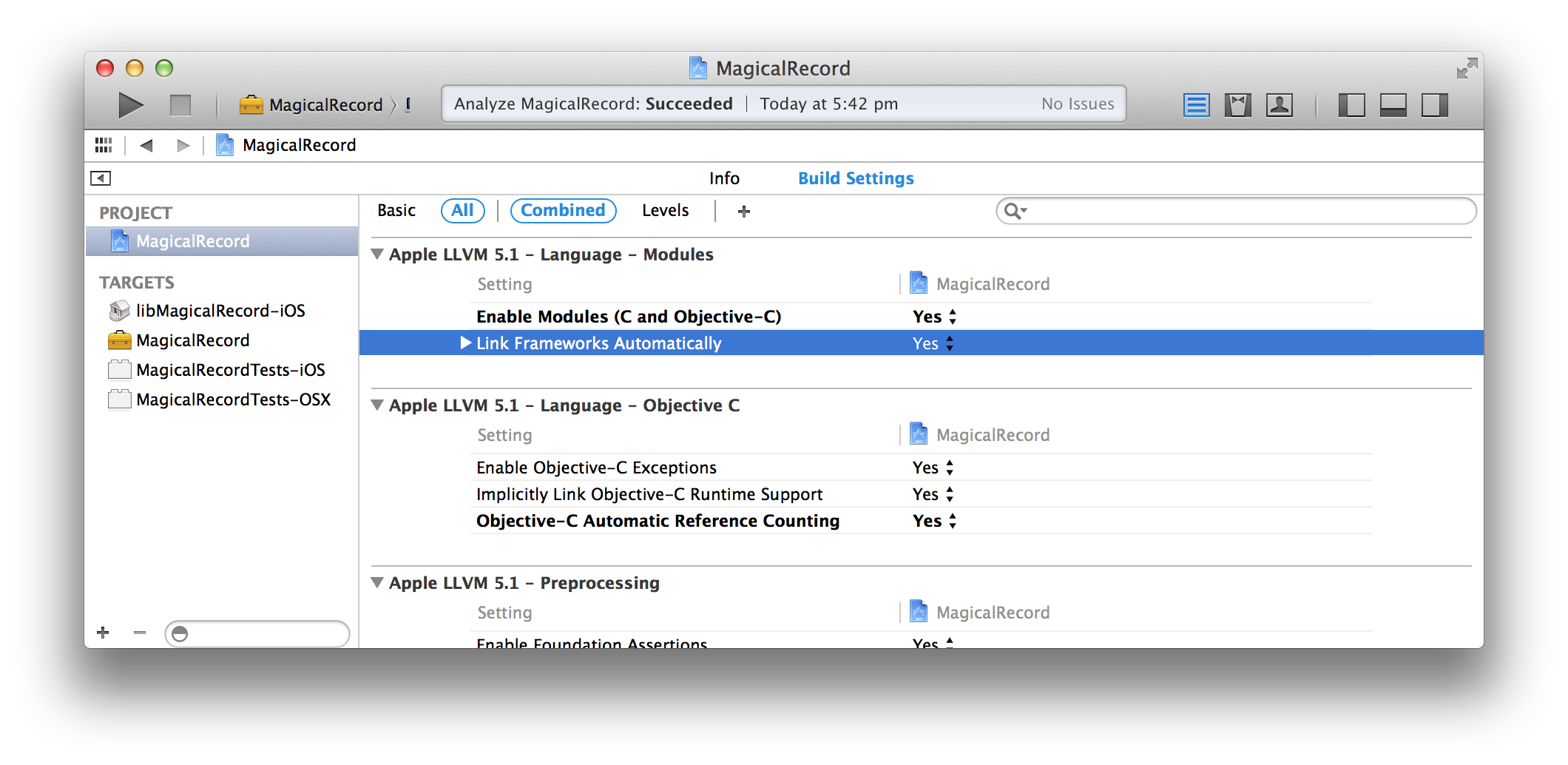Viewport: 1568px width, 765px height.
Task: Toggle the Debug area bottom panel
Action: click(1393, 105)
